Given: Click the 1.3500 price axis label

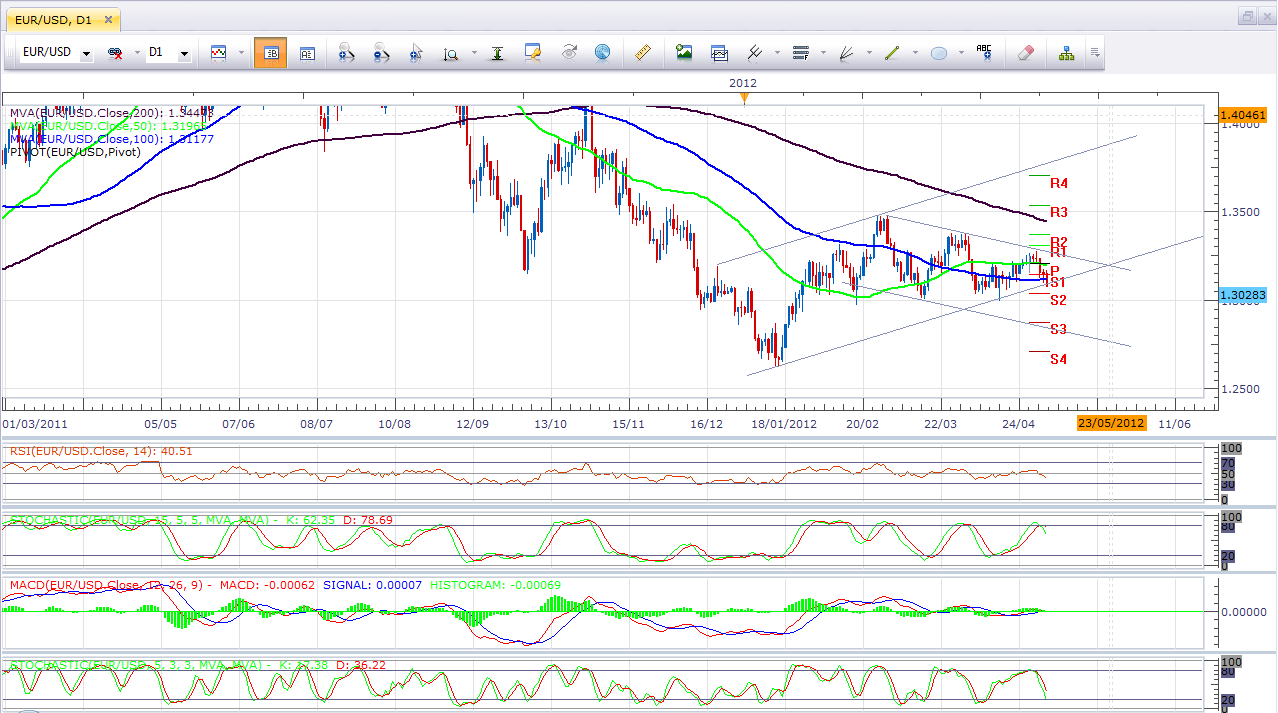Looking at the screenshot, I should 1239,213.
